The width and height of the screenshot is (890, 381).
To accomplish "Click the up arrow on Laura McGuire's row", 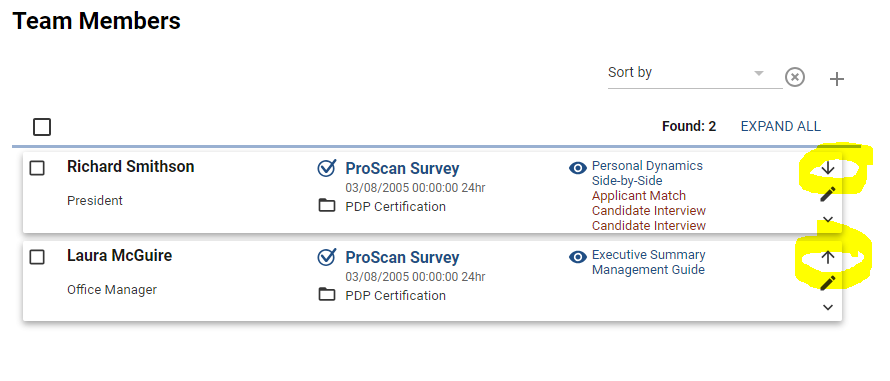I will click(828, 257).
